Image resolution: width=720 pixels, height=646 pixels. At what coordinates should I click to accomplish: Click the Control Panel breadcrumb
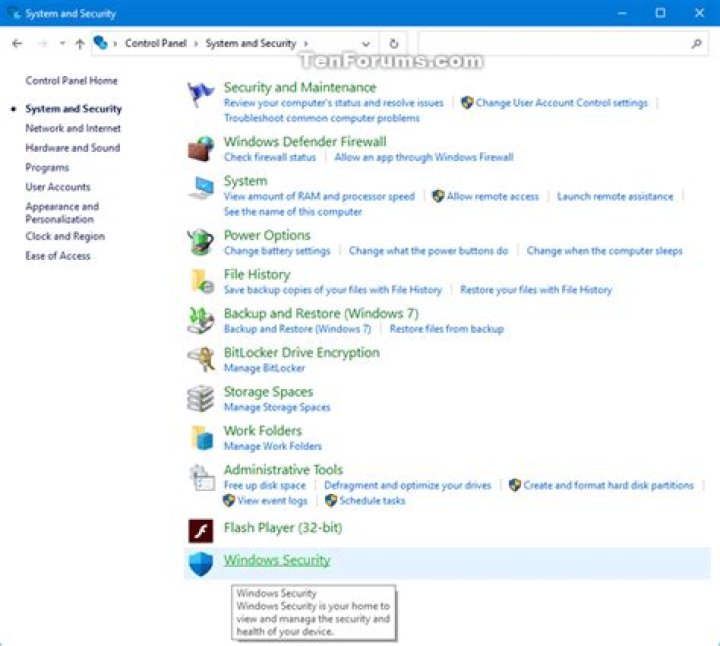[156, 43]
